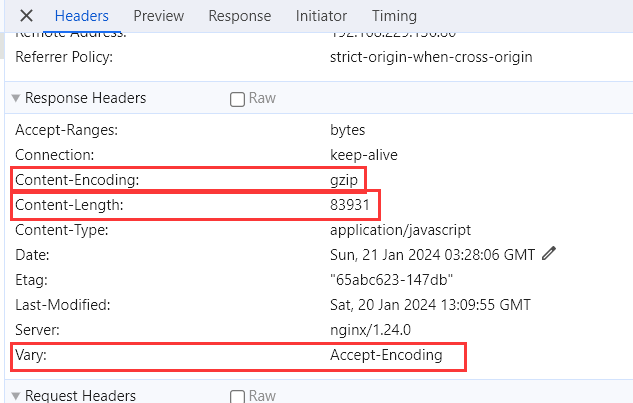Collapse the Request Headers section triangle

coord(16,396)
